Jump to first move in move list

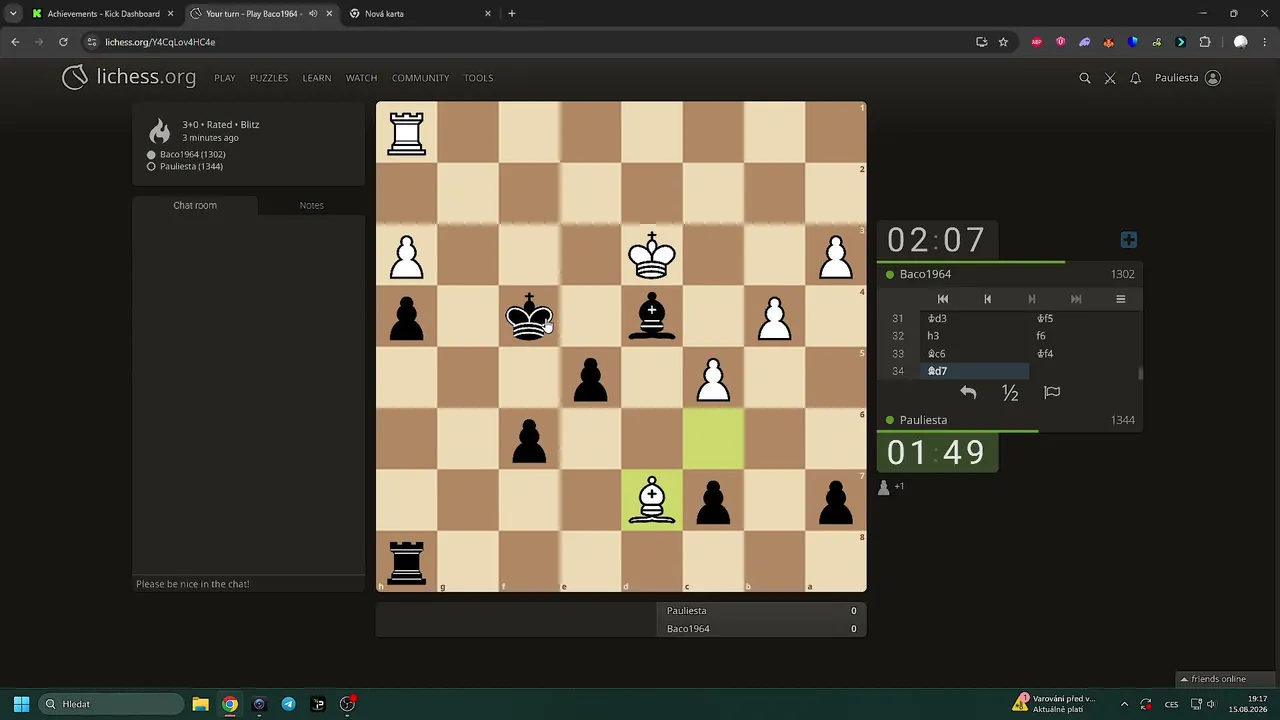coord(943,299)
